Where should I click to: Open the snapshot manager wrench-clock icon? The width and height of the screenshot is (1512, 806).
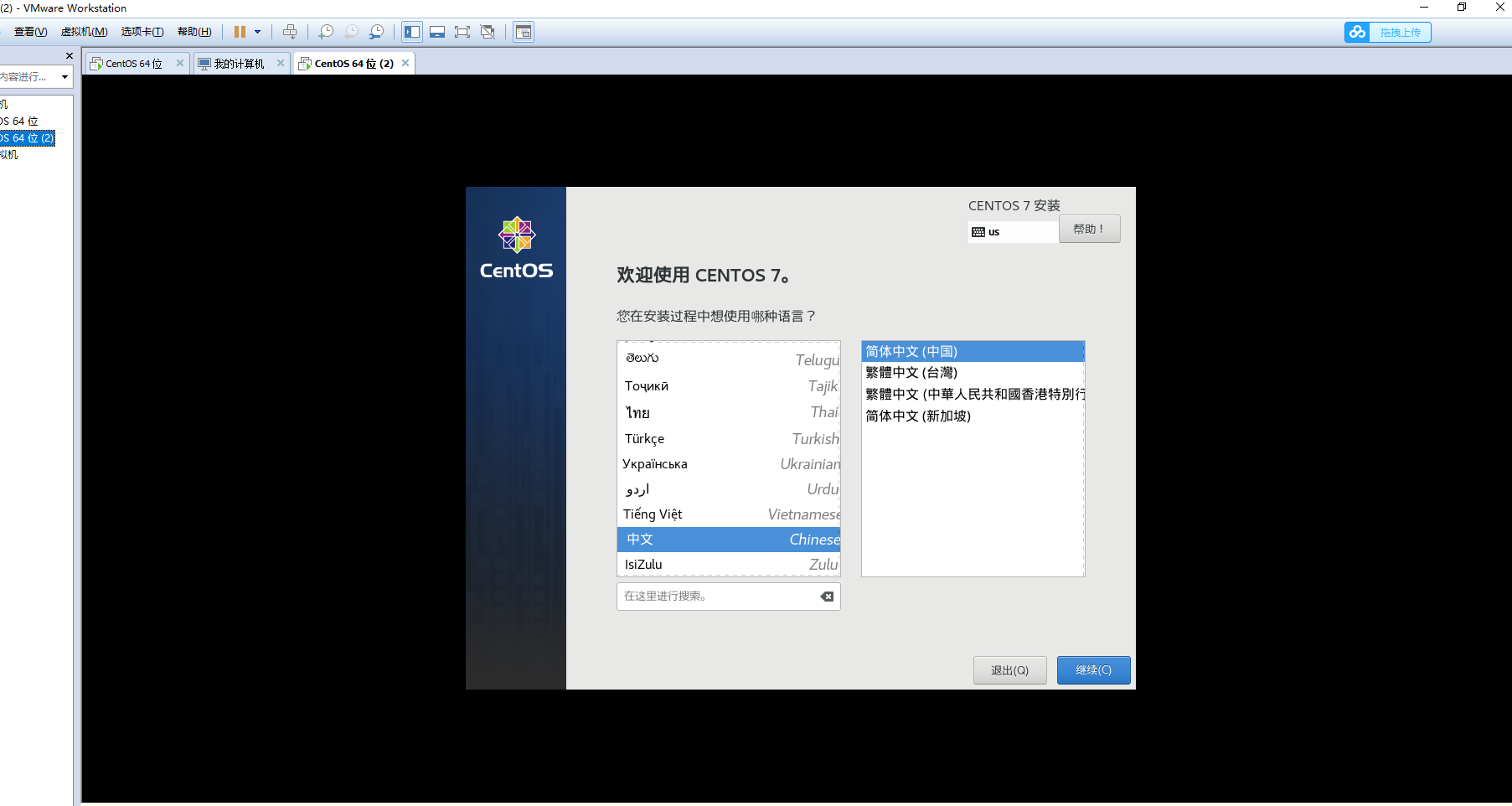point(376,32)
